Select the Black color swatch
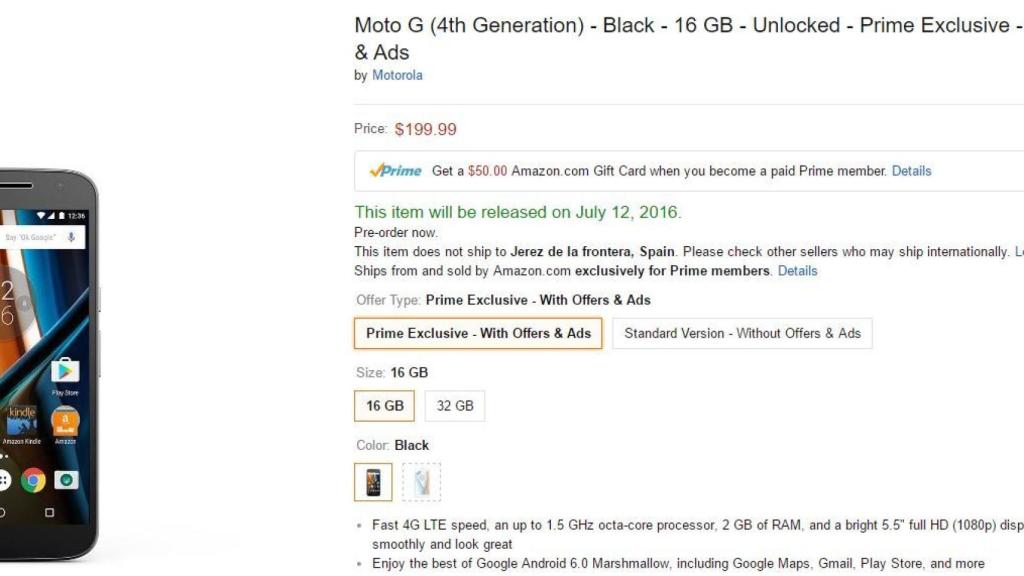Image resolution: width=1024 pixels, height=576 pixels. pos(373,482)
